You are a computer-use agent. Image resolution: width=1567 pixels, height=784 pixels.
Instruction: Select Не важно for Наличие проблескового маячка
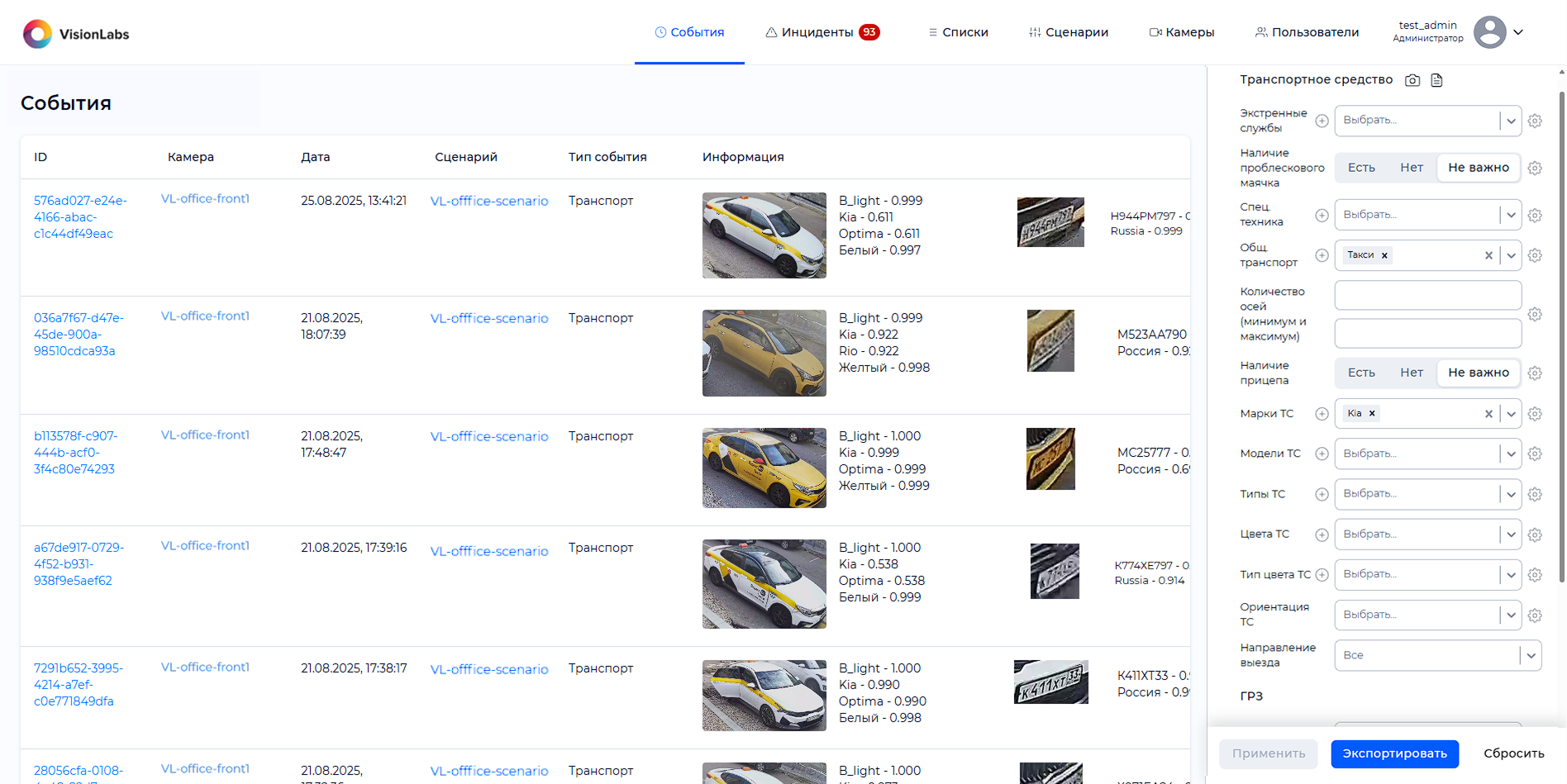[x=1479, y=168]
